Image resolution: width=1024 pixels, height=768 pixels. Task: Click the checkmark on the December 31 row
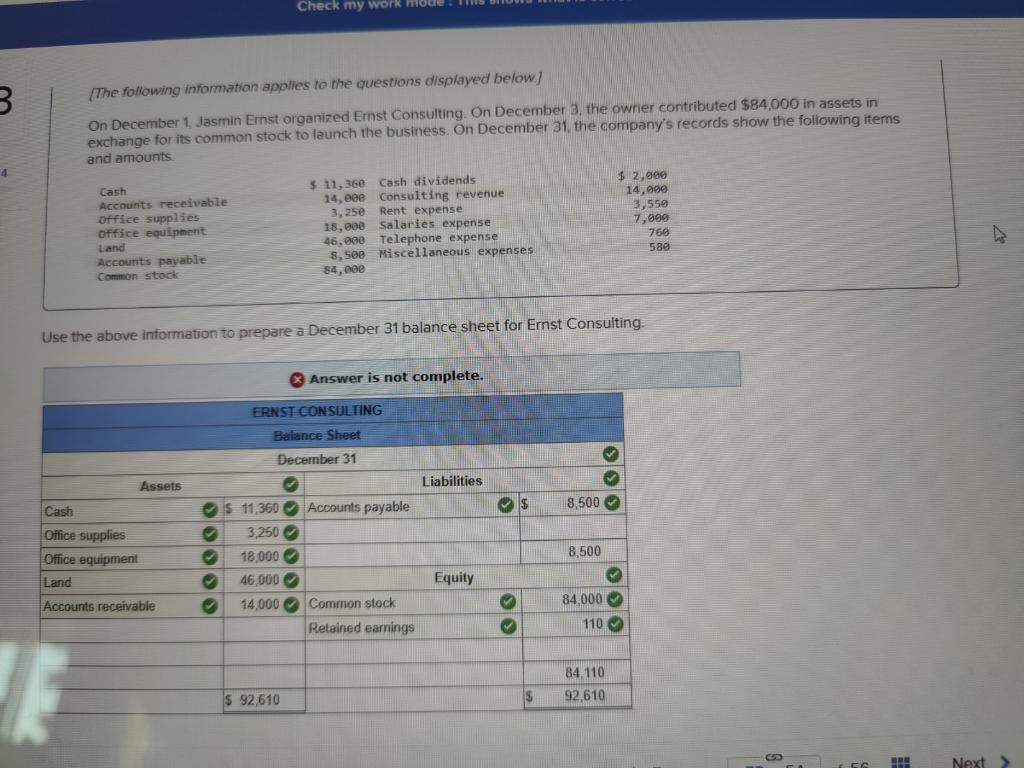(x=611, y=452)
